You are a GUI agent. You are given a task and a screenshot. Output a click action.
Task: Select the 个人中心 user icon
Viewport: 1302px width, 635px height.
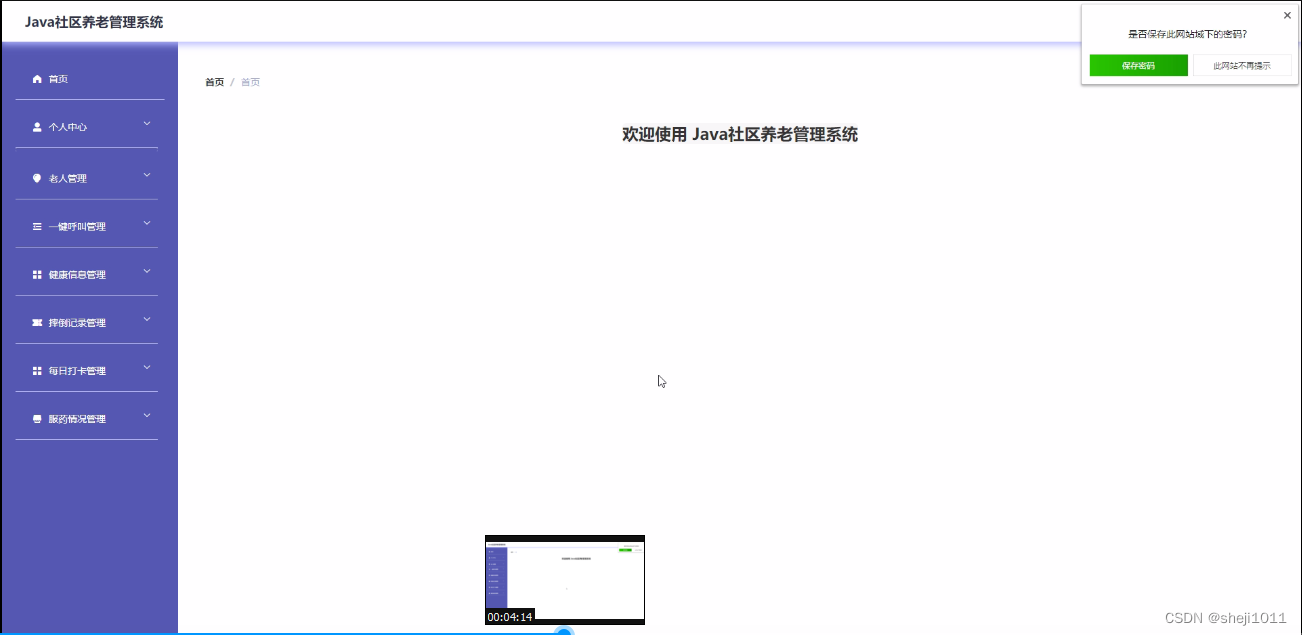(x=35, y=127)
